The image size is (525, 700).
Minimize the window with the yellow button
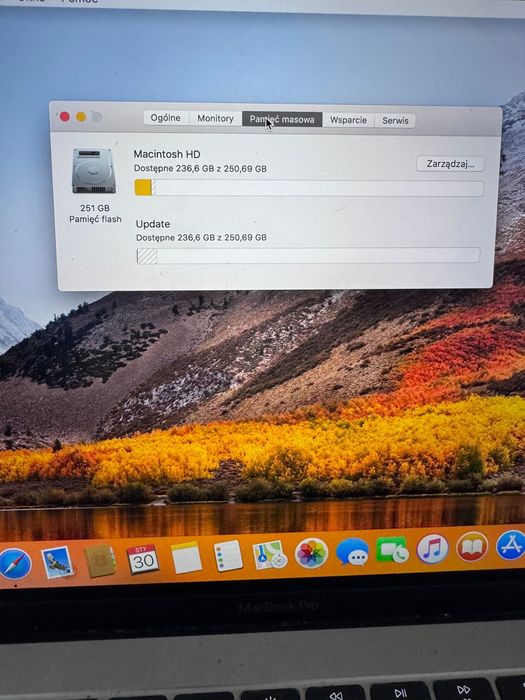81,117
